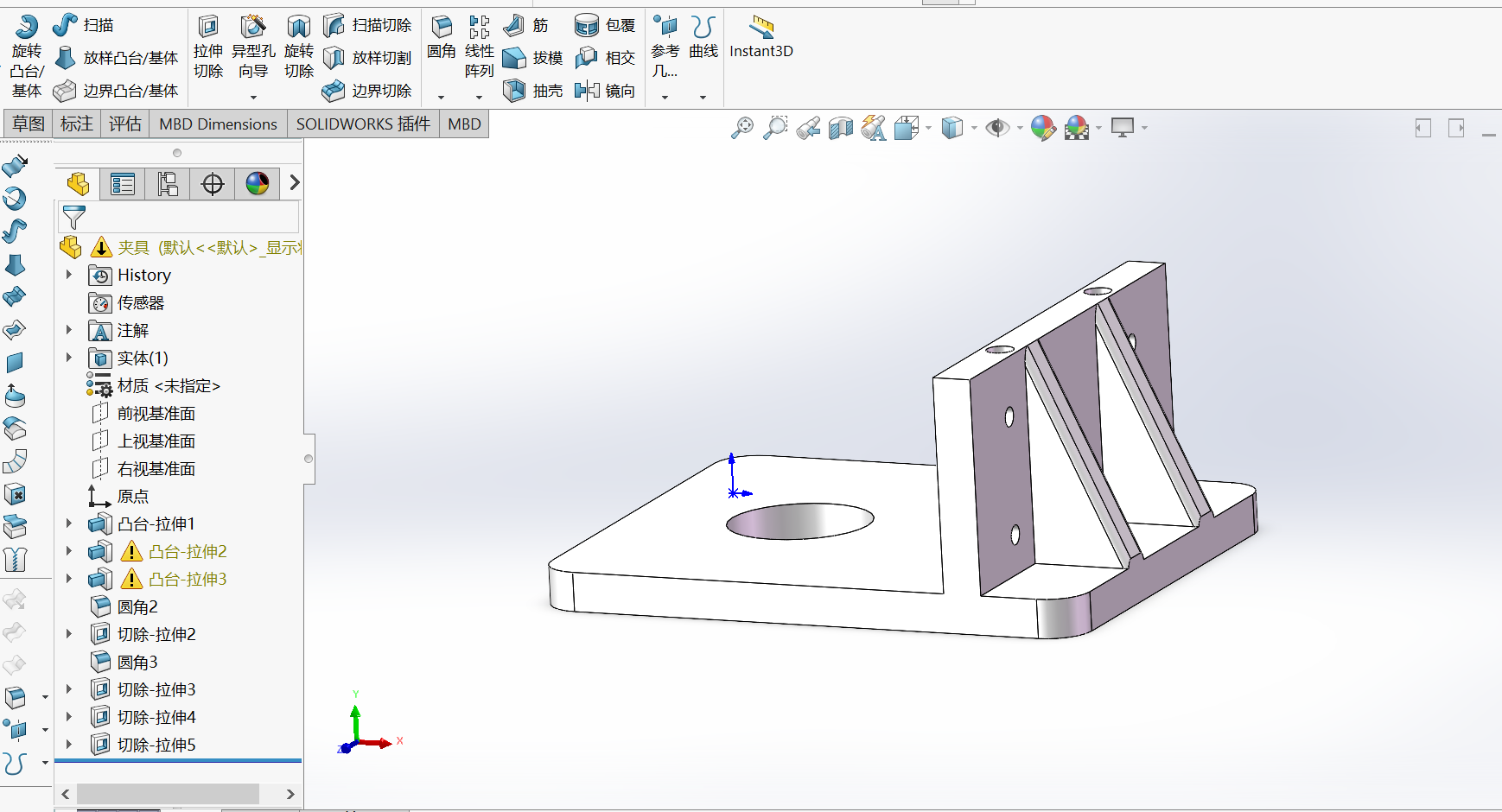Image resolution: width=1502 pixels, height=812 pixels.
Task: Select the 圆角3 fillet feature
Action: [x=124, y=663]
